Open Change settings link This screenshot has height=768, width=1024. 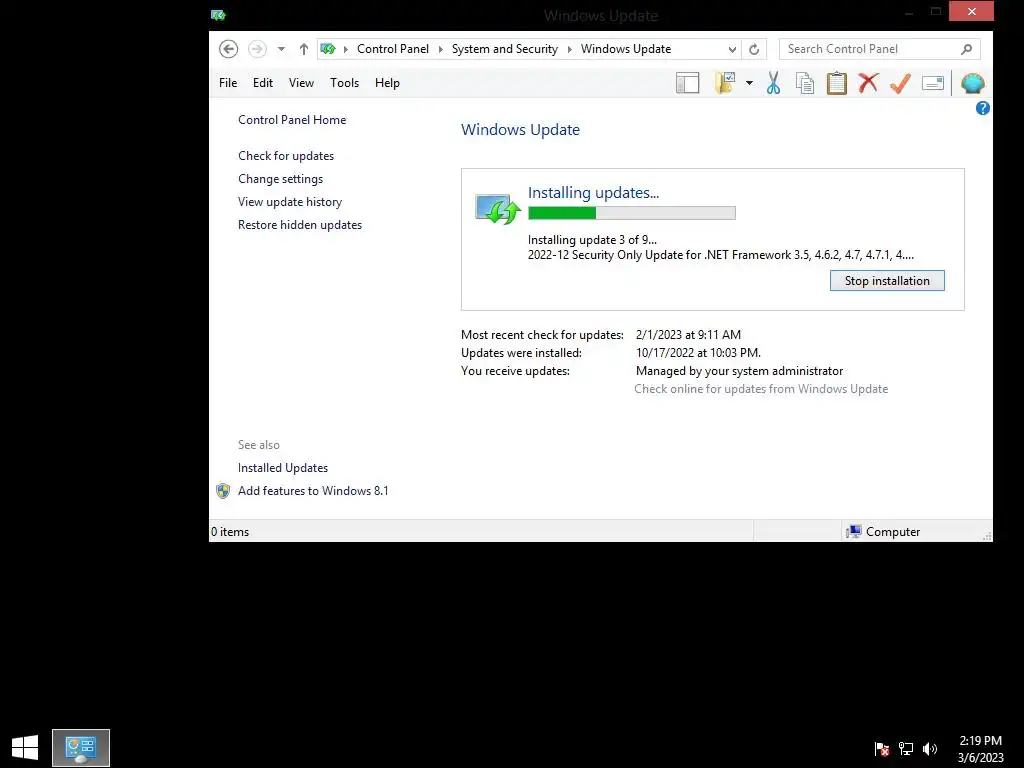pos(280,179)
